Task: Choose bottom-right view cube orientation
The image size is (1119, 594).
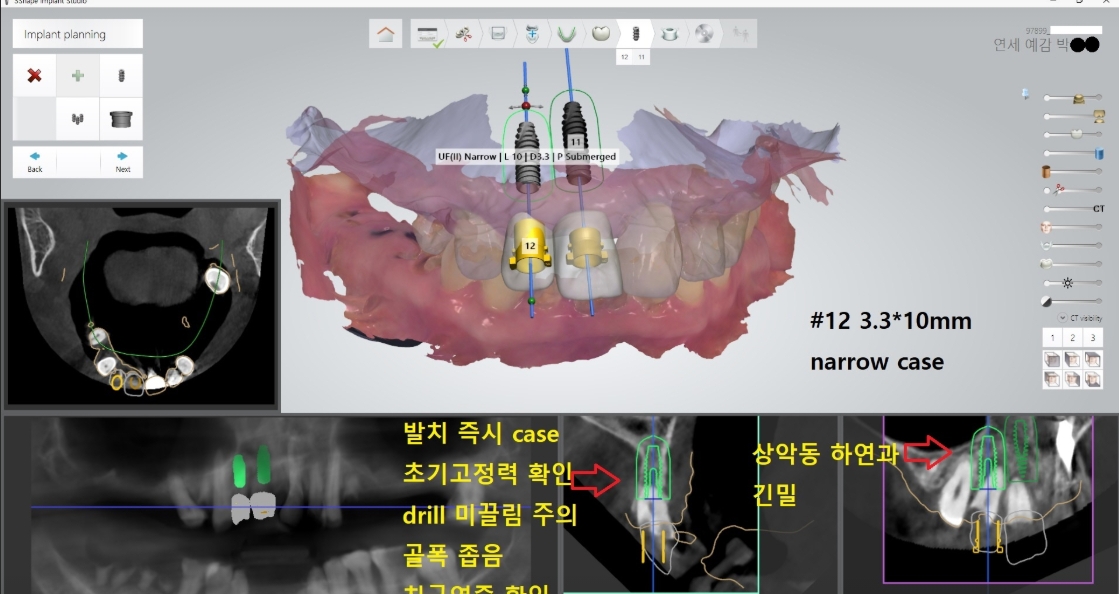Action: 1093,379
